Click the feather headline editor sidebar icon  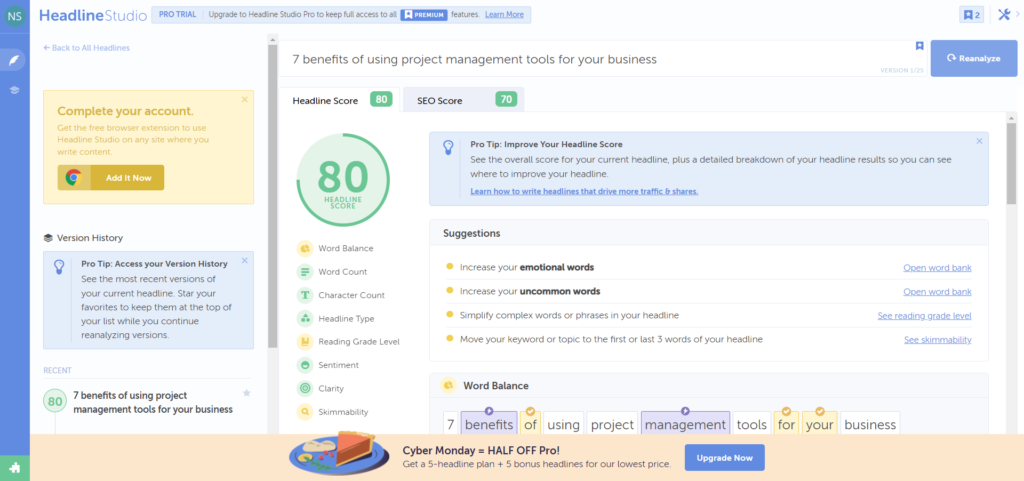click(x=14, y=60)
